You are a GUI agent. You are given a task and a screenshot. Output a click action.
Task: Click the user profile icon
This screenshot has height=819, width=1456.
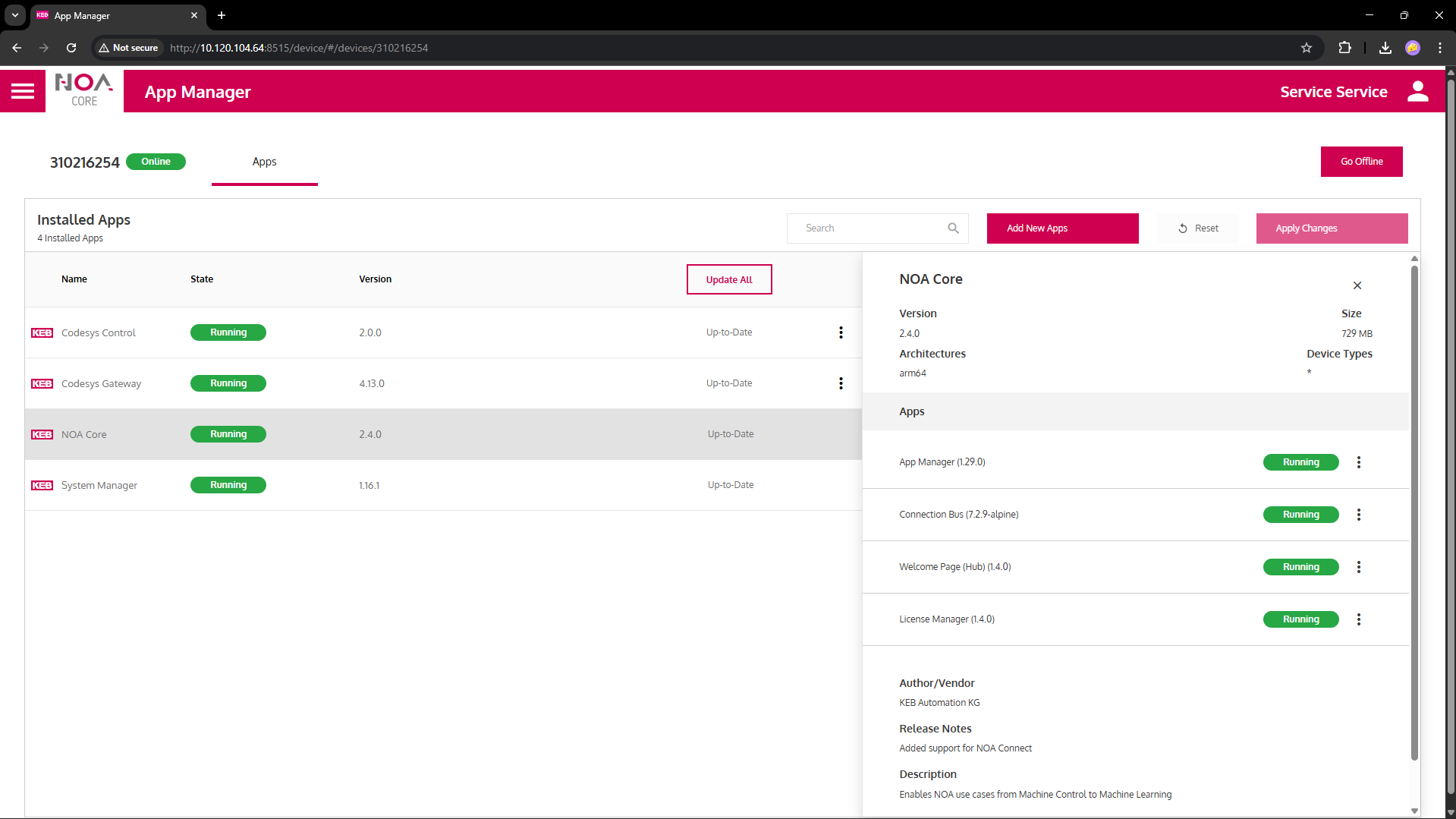click(x=1417, y=92)
